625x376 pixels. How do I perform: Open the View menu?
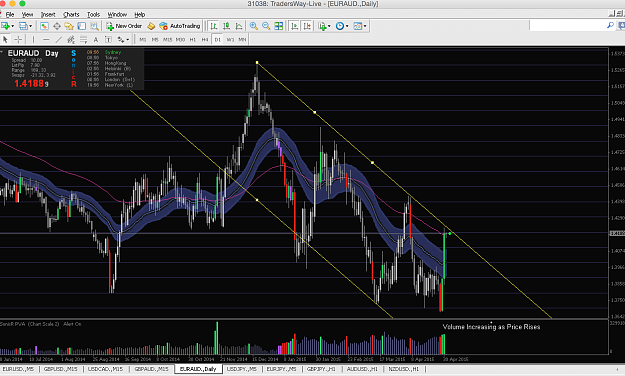coord(27,14)
